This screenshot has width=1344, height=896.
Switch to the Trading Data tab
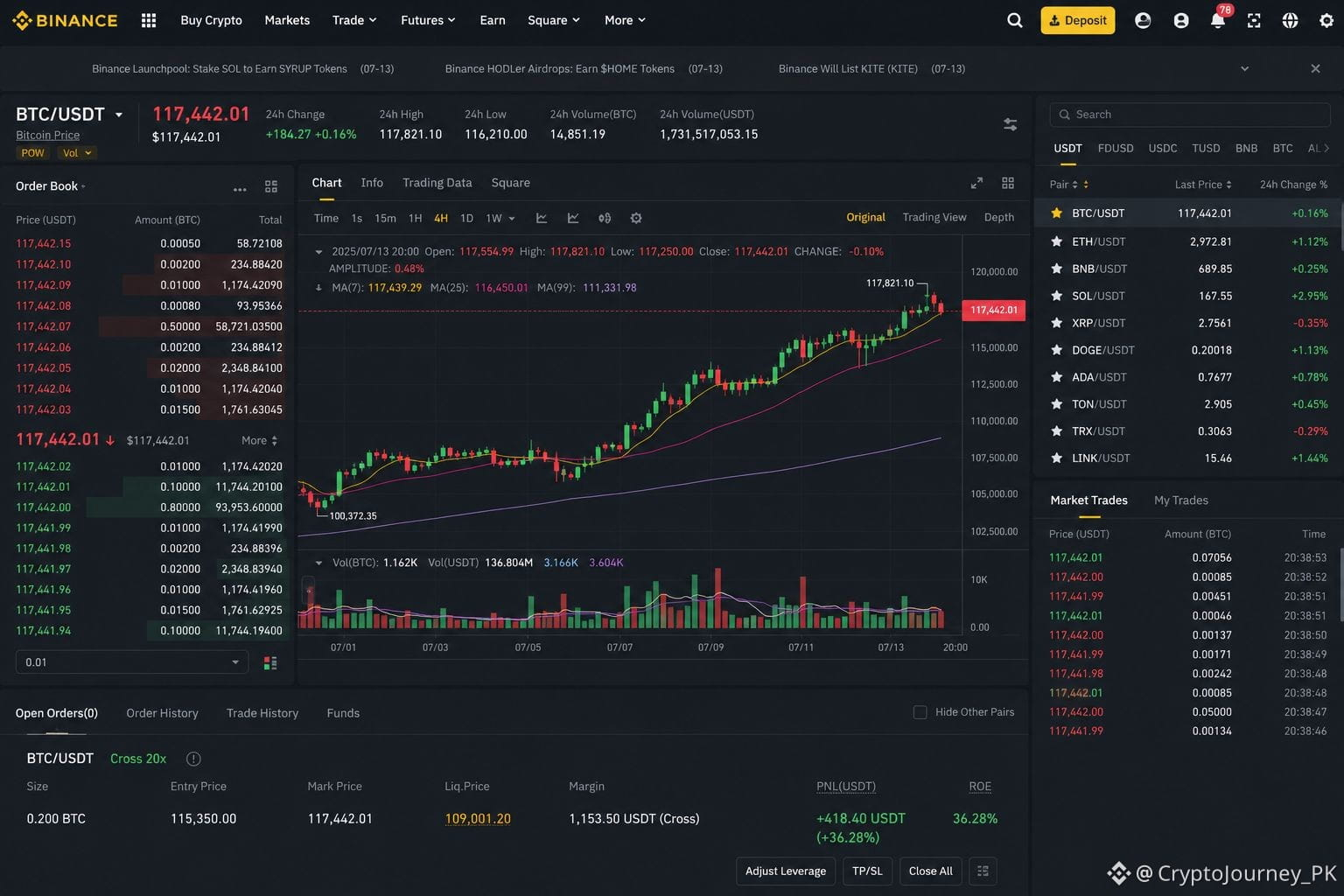pos(437,183)
